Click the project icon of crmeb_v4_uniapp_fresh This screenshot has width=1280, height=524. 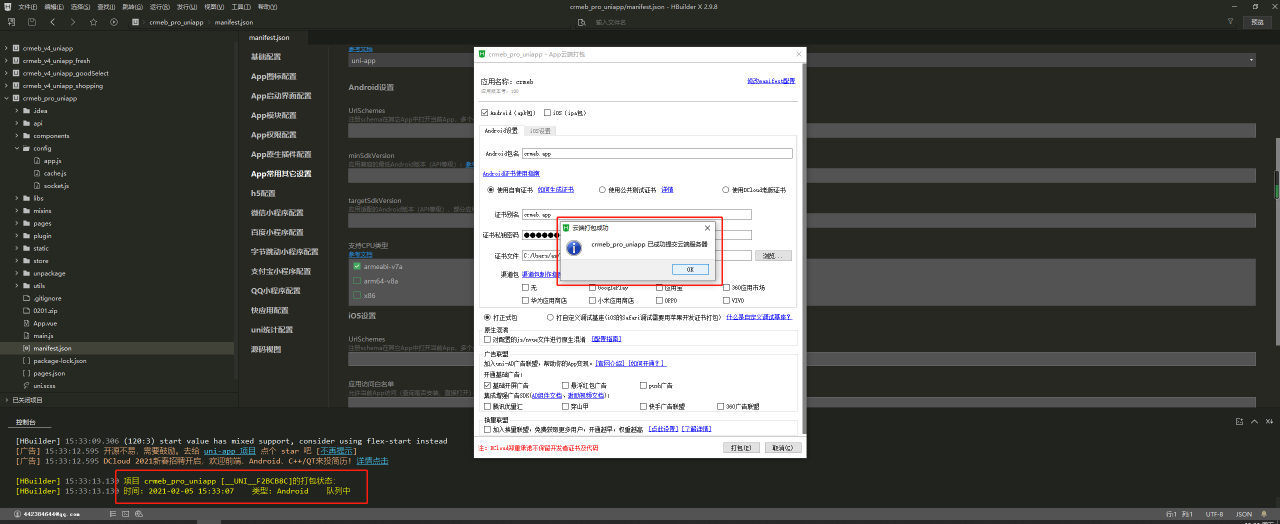coord(16,60)
